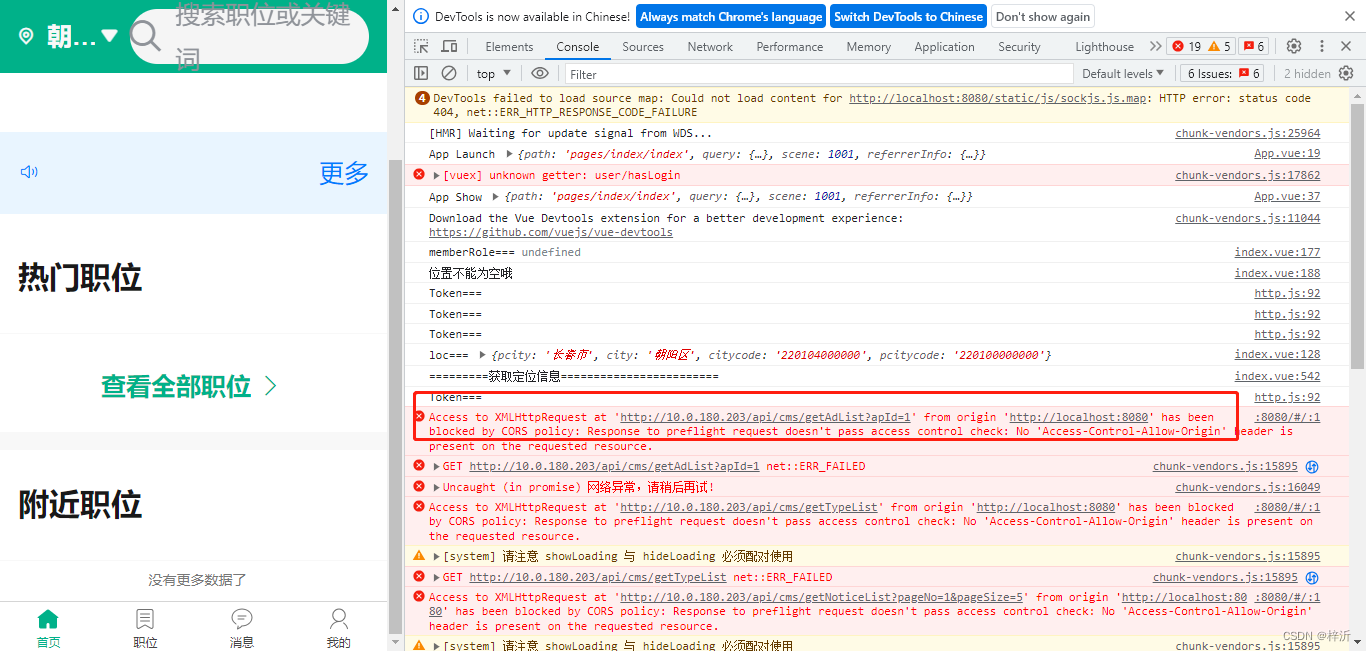Switch to the Network tab
The image size is (1366, 651).
tap(710, 47)
